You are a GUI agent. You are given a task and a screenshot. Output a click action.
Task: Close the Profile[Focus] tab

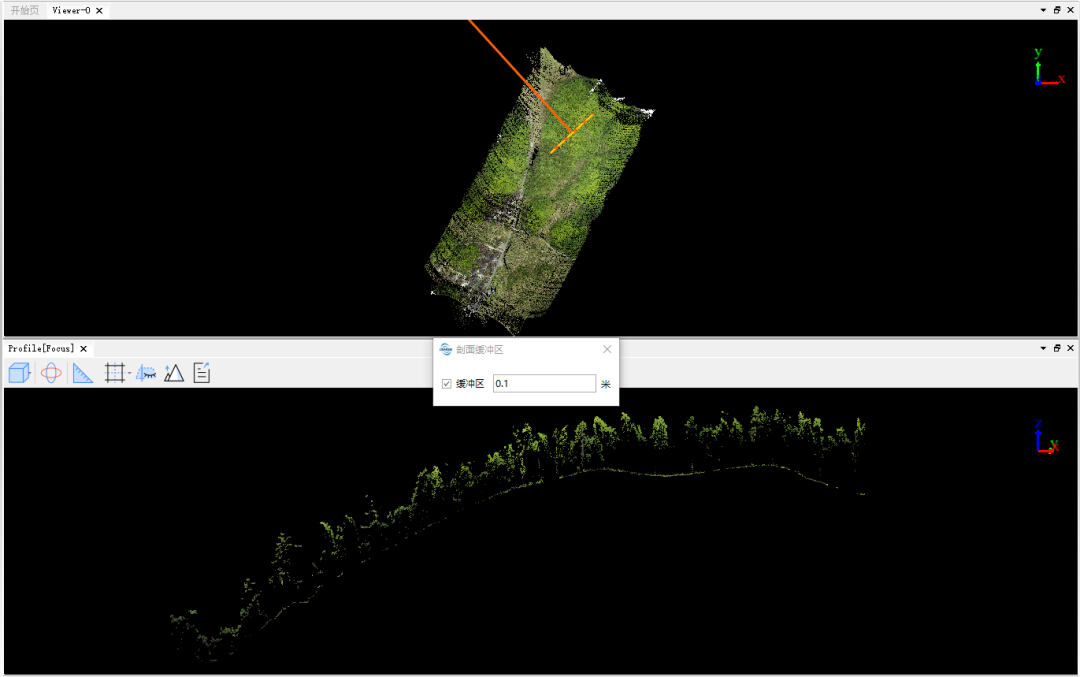click(83, 348)
